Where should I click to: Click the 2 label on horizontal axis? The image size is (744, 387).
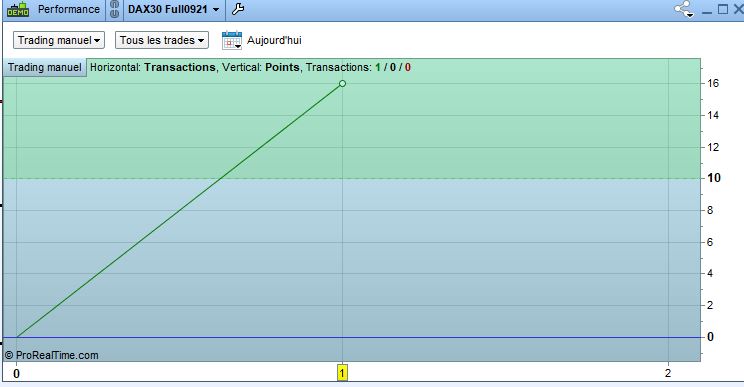click(668, 373)
